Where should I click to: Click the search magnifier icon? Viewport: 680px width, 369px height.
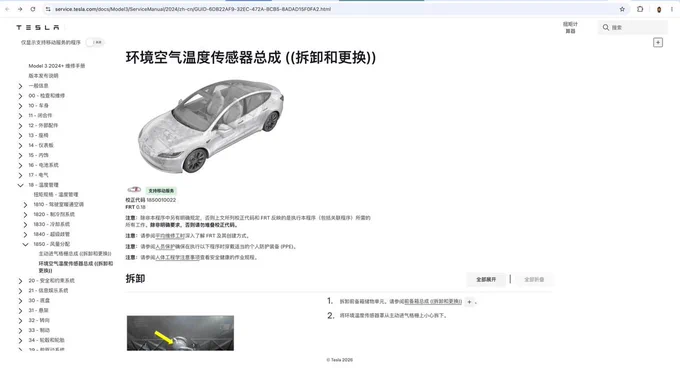tap(606, 27)
